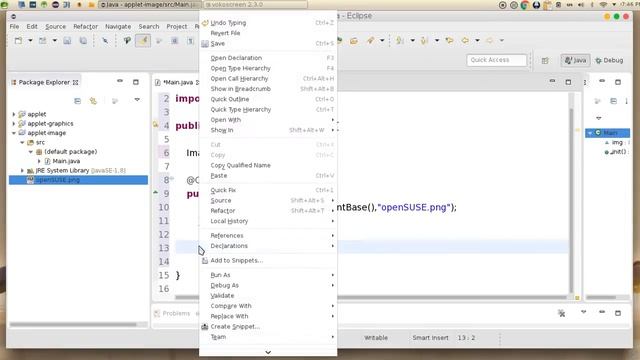
Task: Expand the applet project node
Action: coord(14,114)
